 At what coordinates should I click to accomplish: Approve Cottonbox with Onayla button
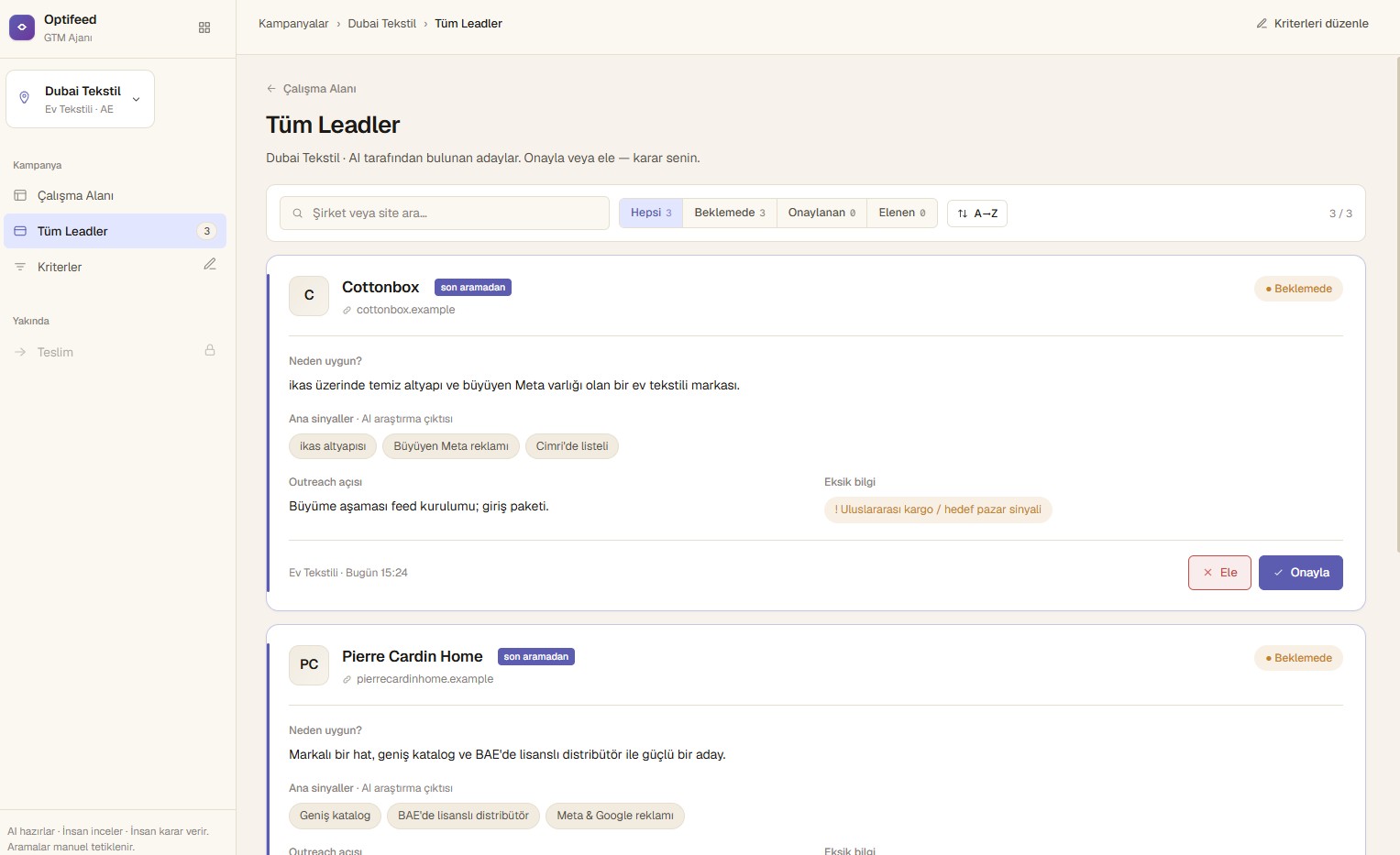1301,573
